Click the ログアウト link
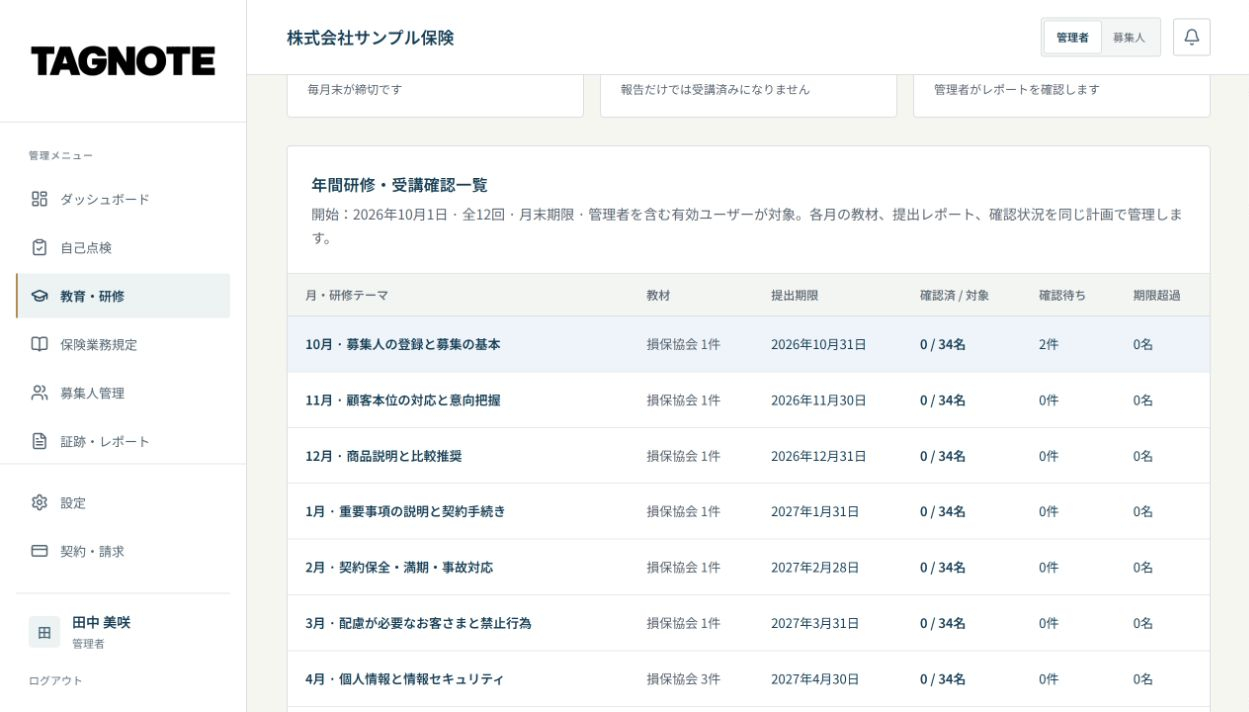The height and width of the screenshot is (712, 1249). (56, 680)
